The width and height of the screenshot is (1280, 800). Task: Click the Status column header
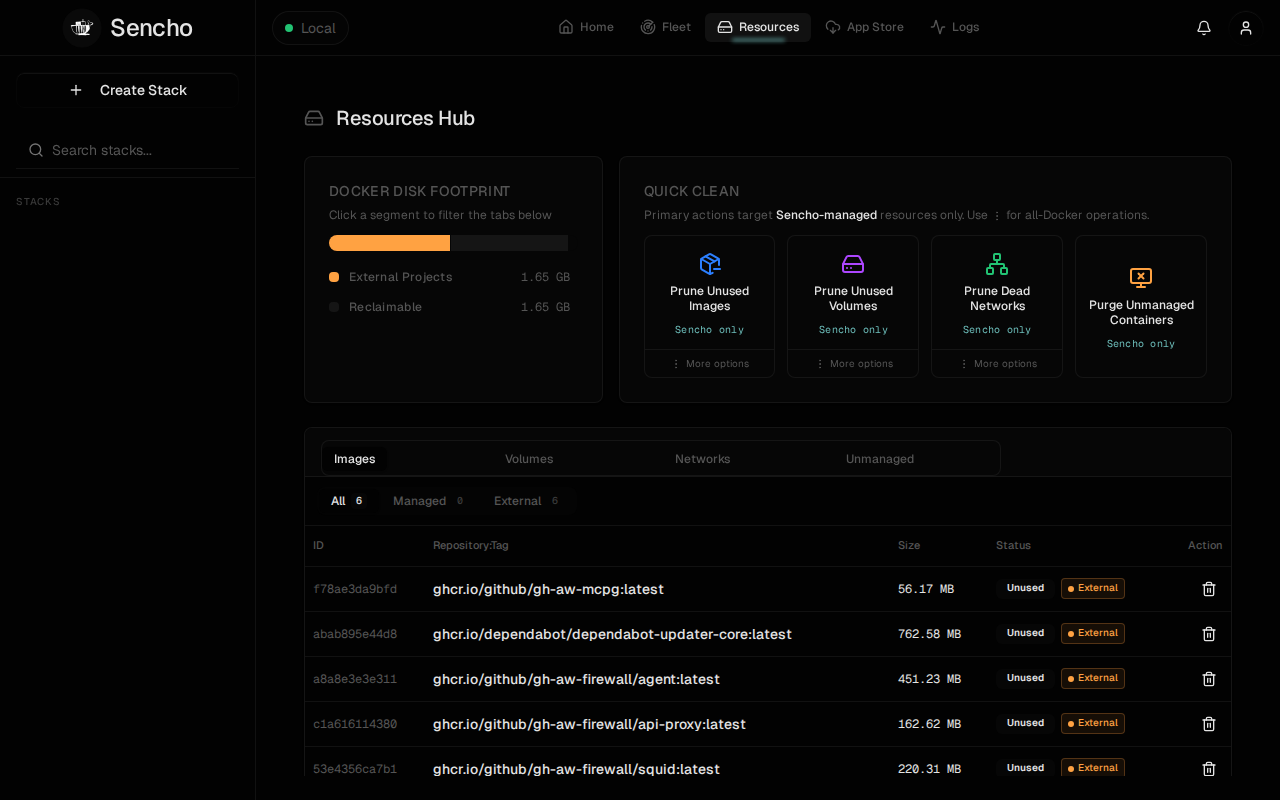(x=1013, y=545)
